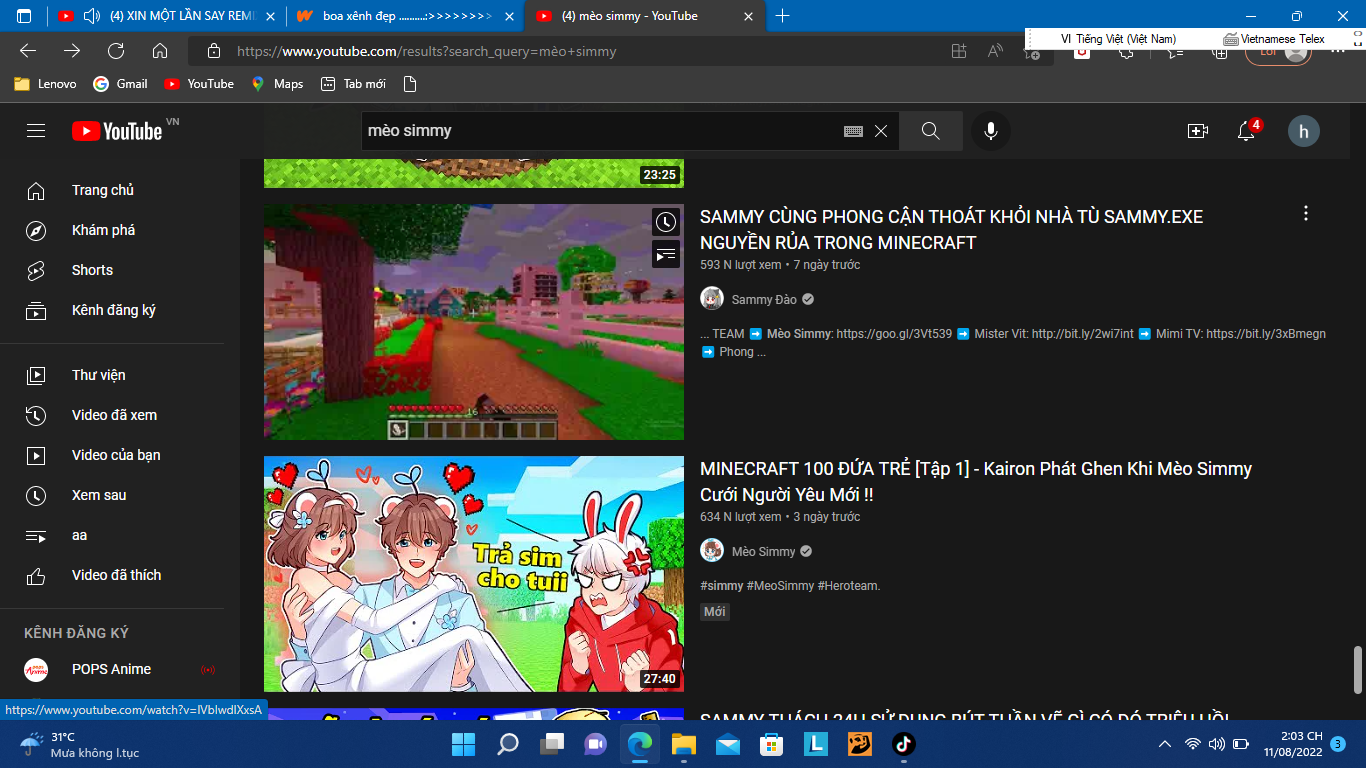Screen dimensions: 1366x768
Task: Open Maps bookmark
Action: (277, 84)
